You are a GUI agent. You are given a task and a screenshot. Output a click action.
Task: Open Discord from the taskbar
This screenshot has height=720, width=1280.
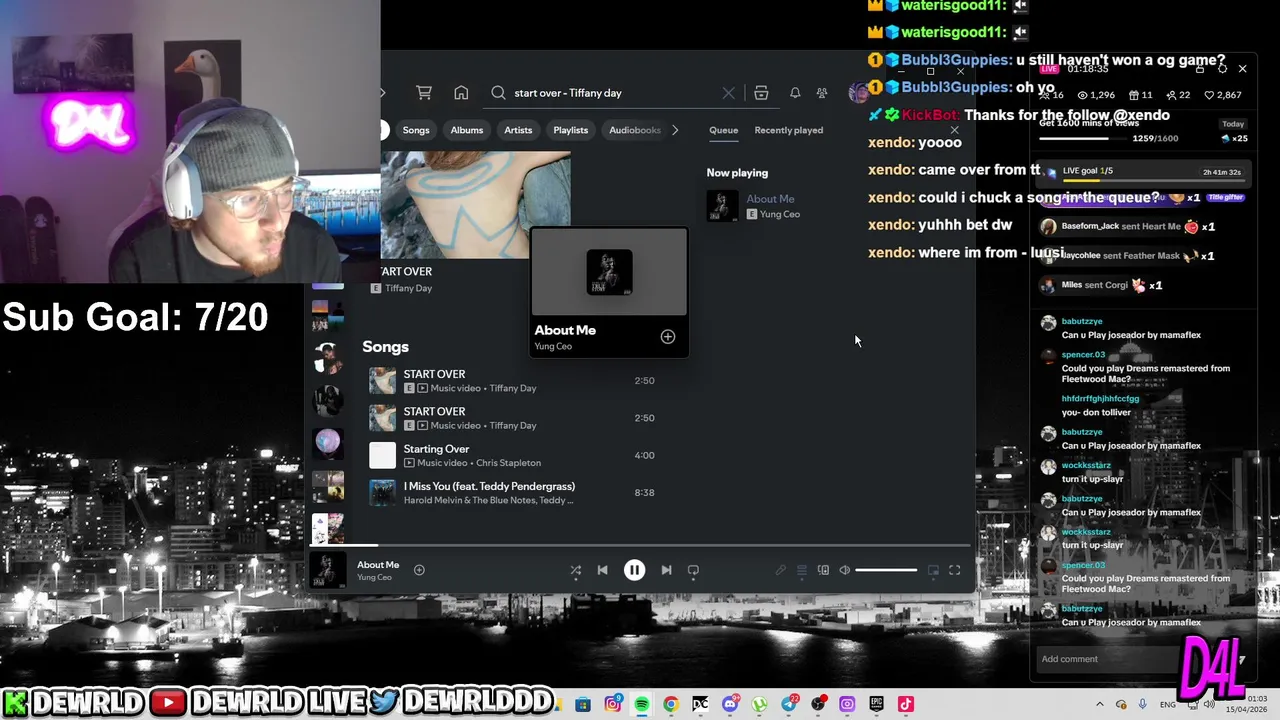click(730, 704)
